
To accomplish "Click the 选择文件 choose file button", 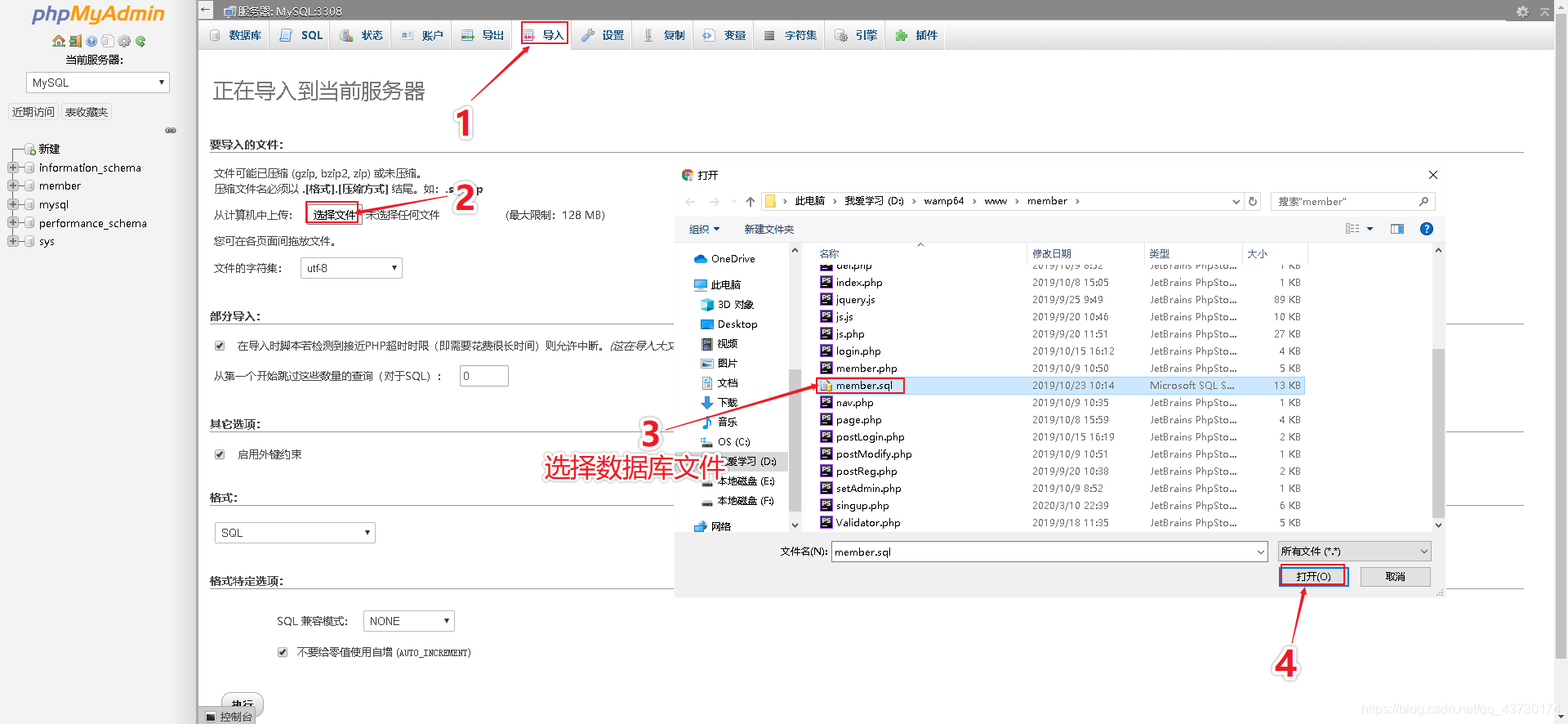I will tap(334, 214).
